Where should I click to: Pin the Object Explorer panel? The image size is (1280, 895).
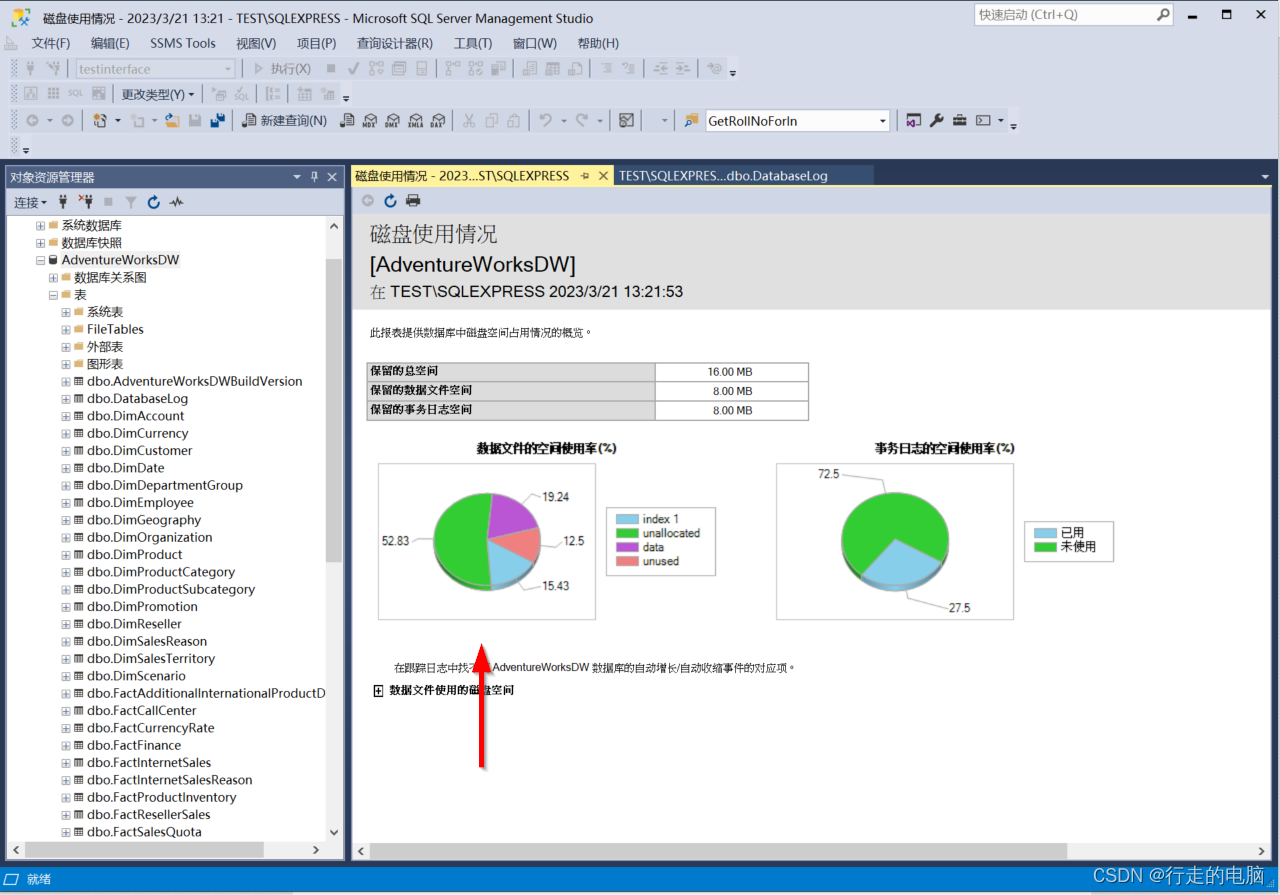tap(314, 177)
